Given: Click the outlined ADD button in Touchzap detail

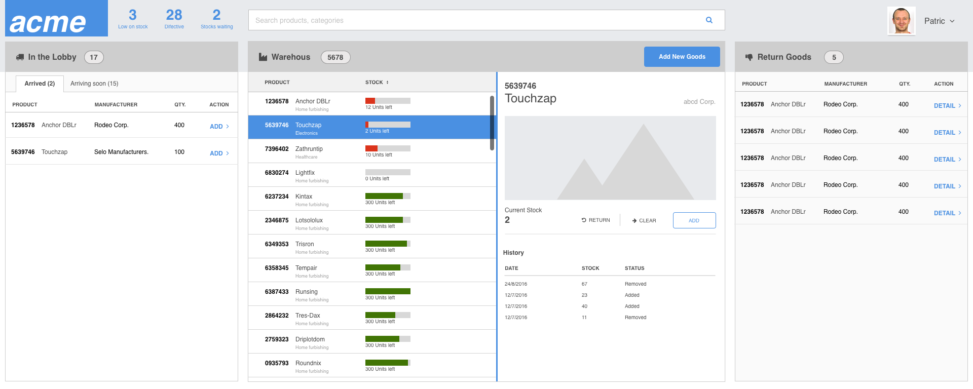Looking at the screenshot, I should (694, 220).
